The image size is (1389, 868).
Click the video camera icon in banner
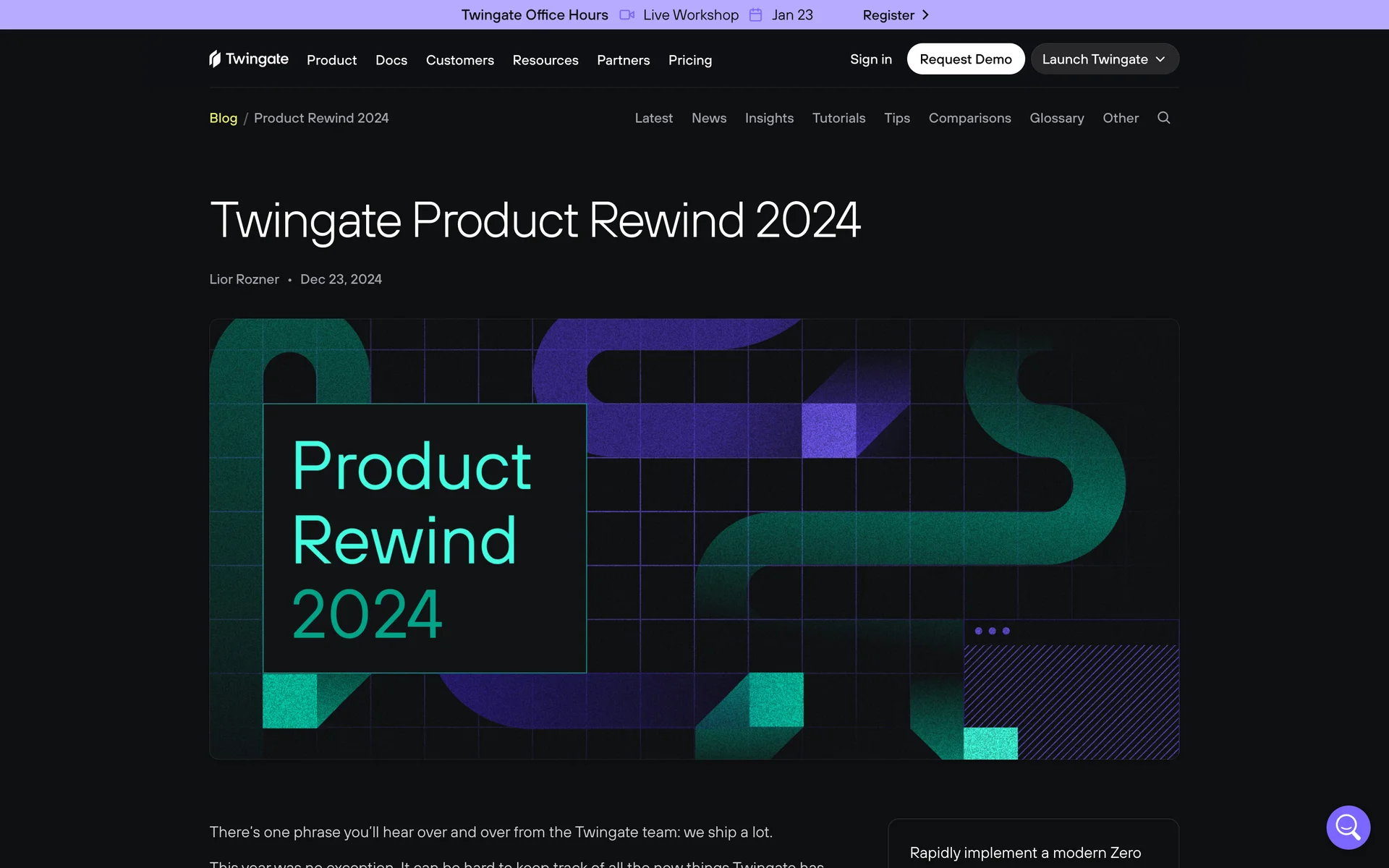click(x=626, y=15)
